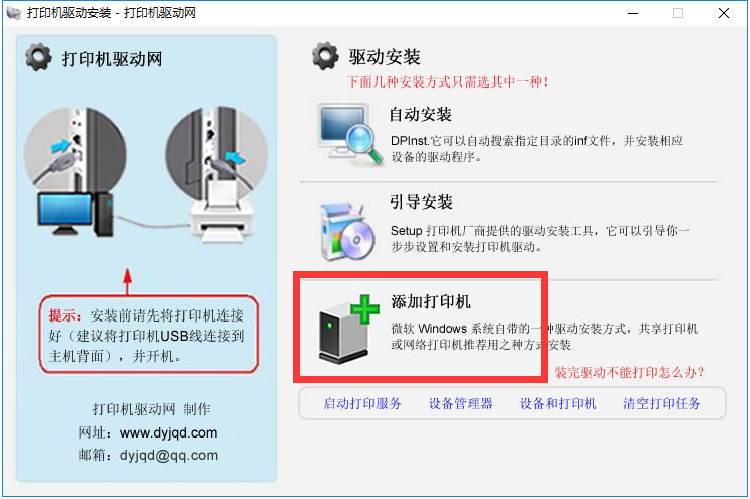Screen dimensions: 750x499
Task: Select 引导安装 heading
Action: pyautogui.click(x=421, y=202)
